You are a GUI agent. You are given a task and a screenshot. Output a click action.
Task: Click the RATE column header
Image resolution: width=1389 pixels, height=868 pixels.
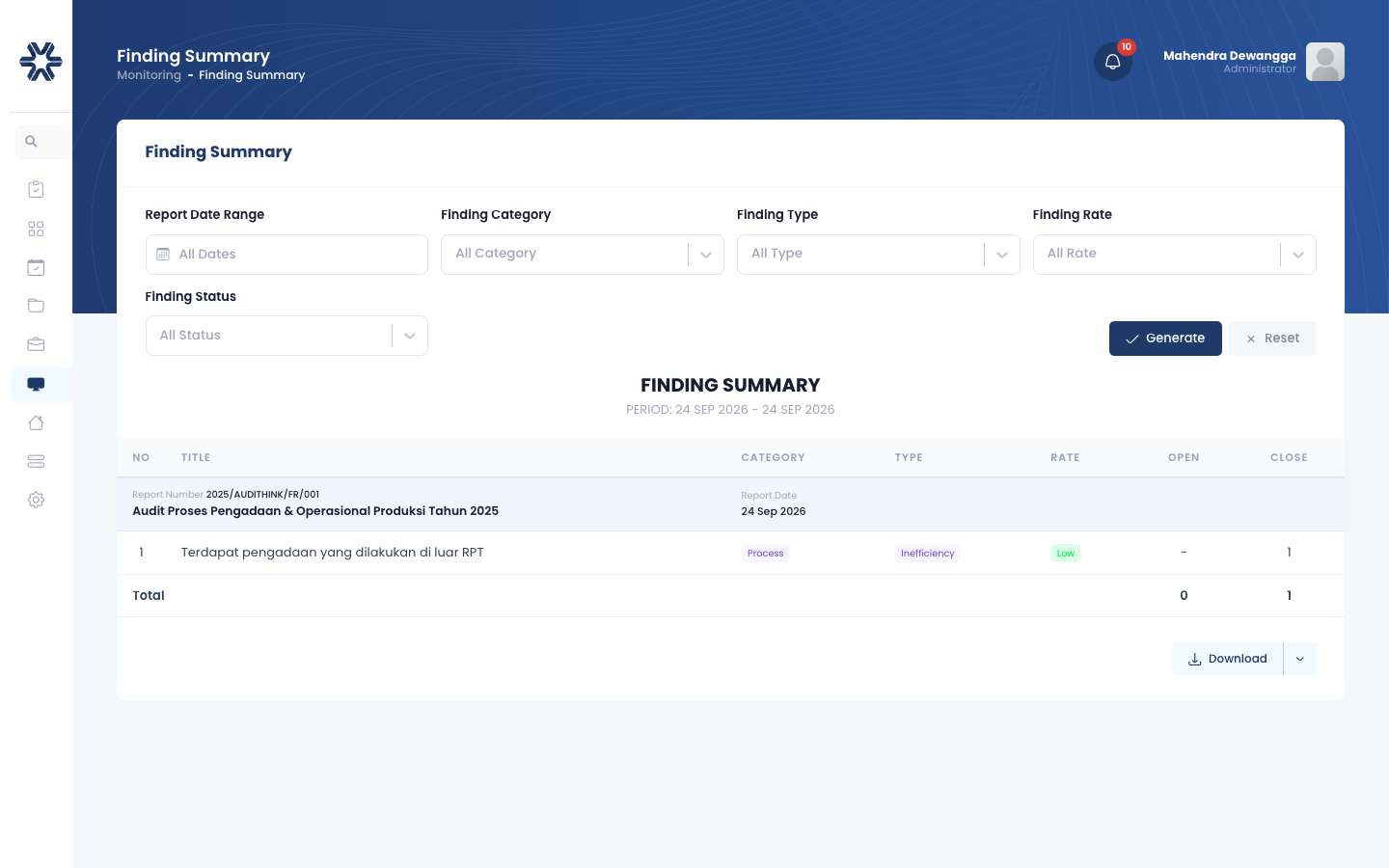(1065, 458)
